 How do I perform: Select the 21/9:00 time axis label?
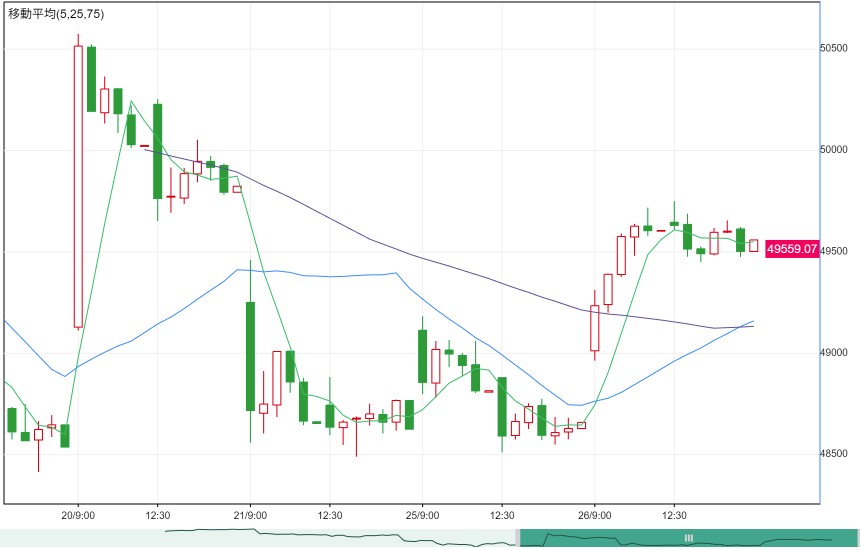point(250,515)
